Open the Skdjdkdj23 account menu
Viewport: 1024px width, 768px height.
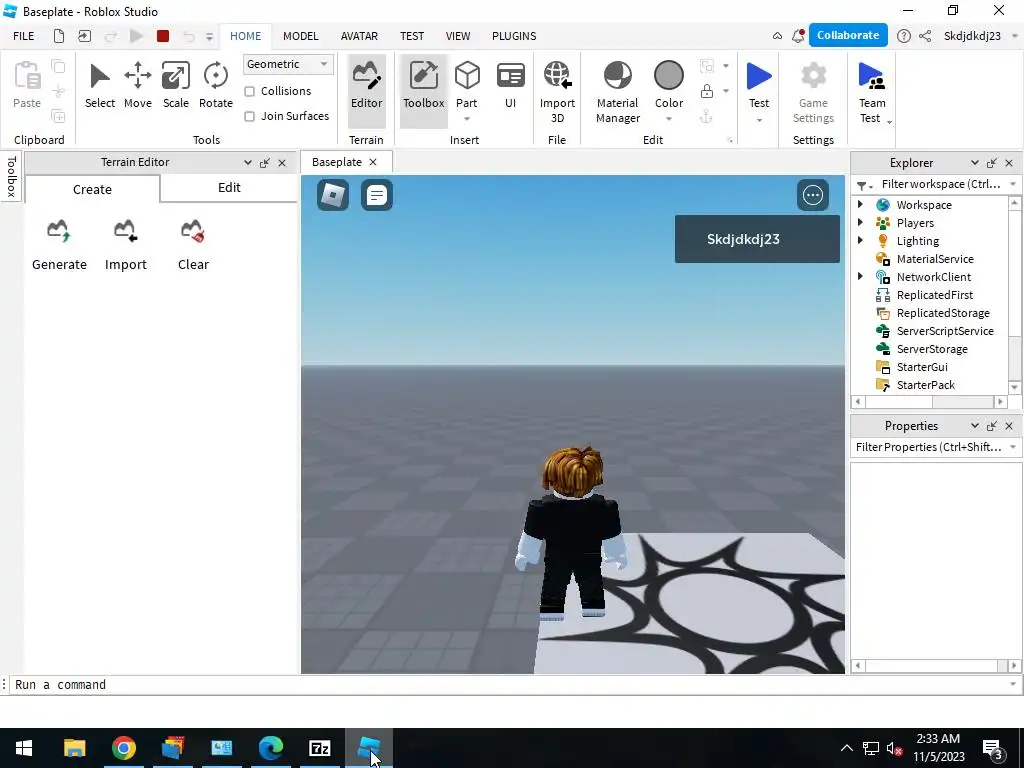pyautogui.click(x=979, y=36)
